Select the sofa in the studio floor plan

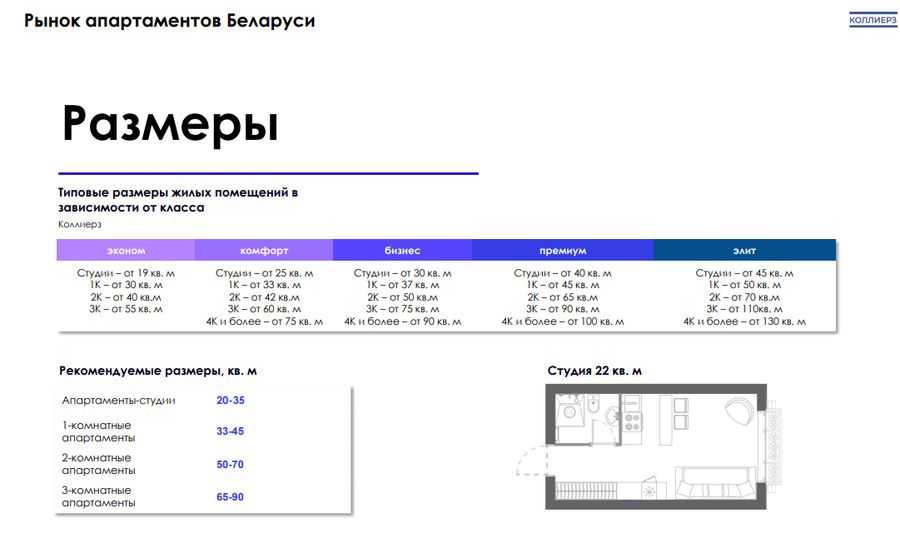(712, 484)
